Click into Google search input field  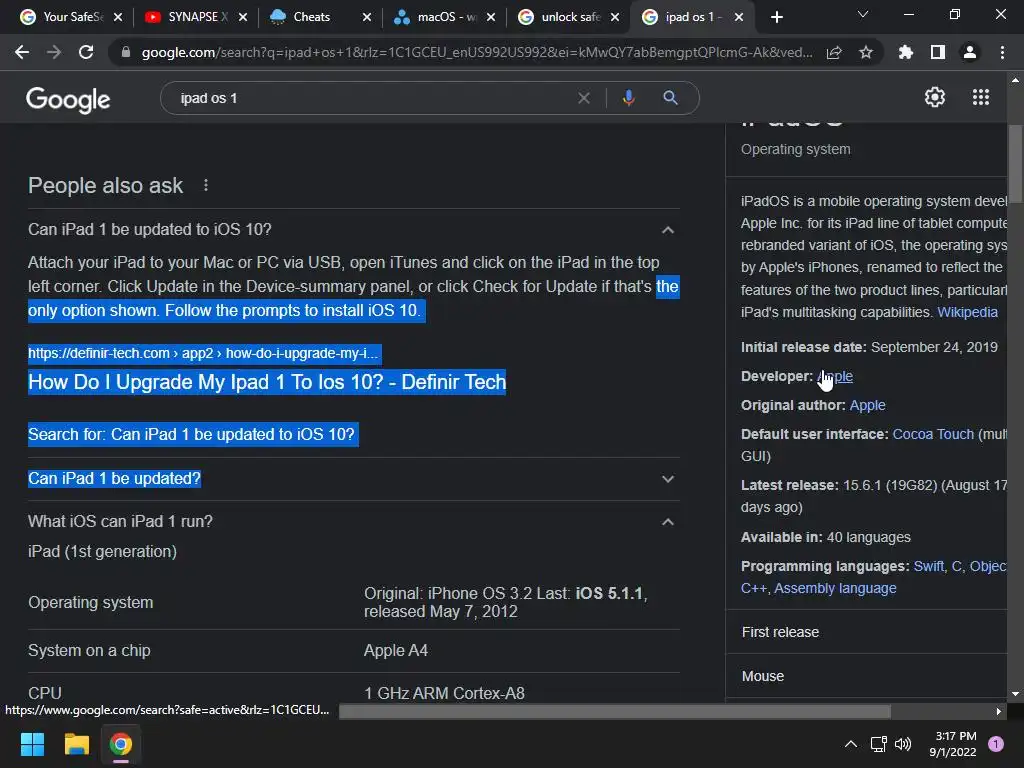pyautogui.click(x=372, y=98)
